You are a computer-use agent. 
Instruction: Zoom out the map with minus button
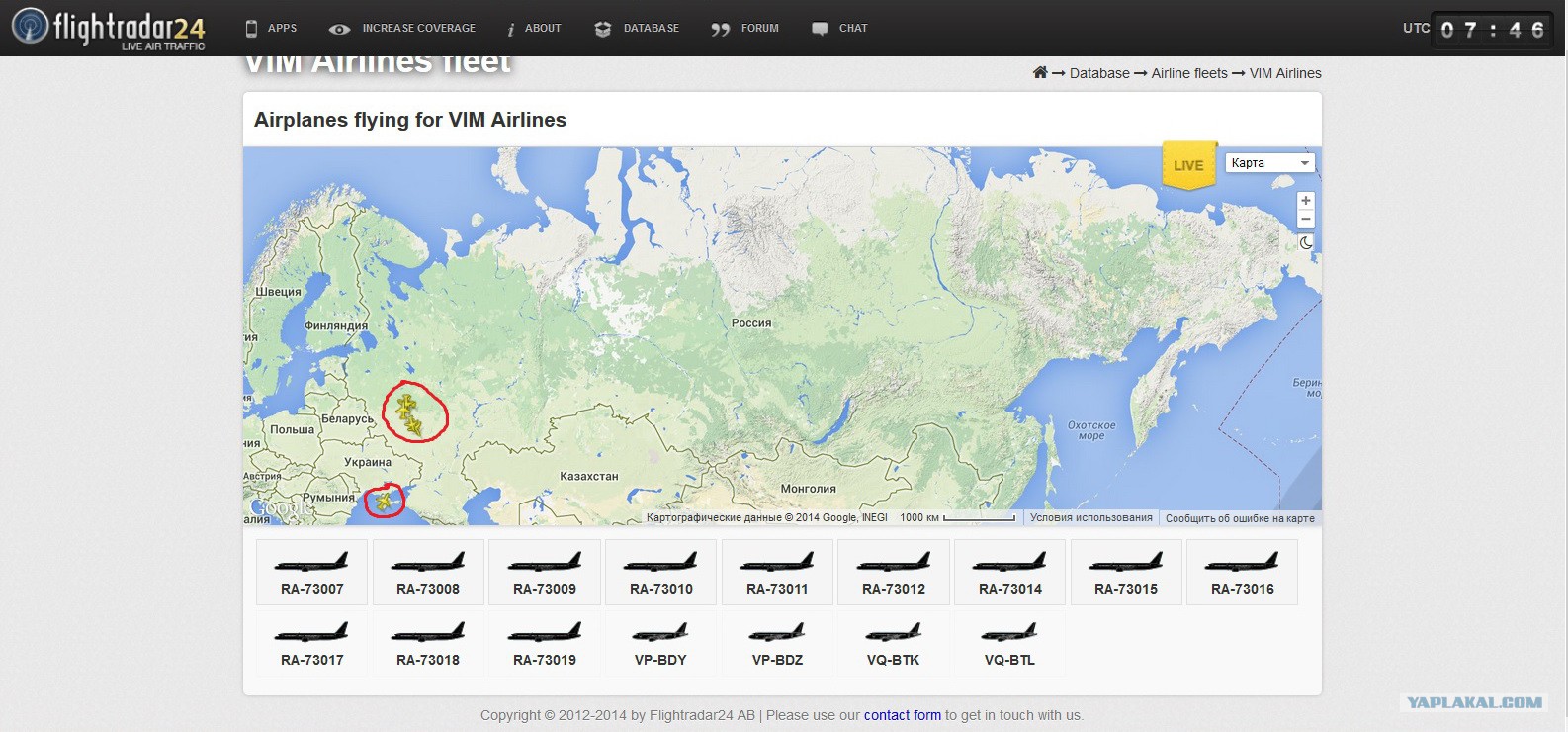point(1306,219)
